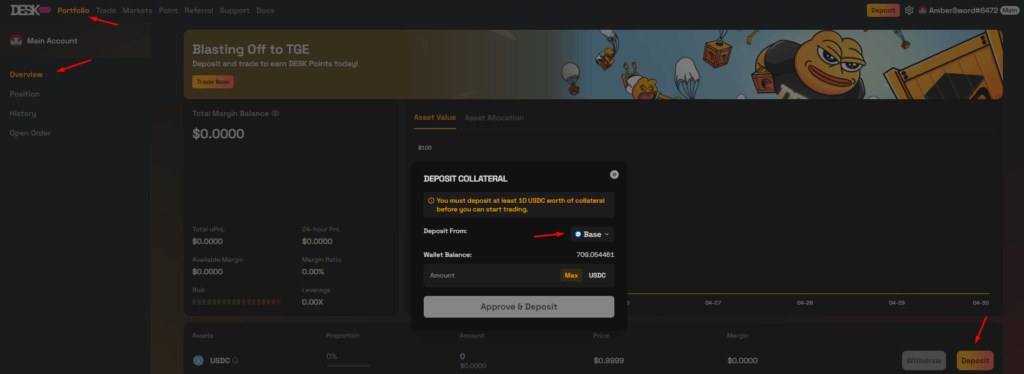Open the Portfolio menu
This screenshot has height=374, width=1024.
click(73, 10)
